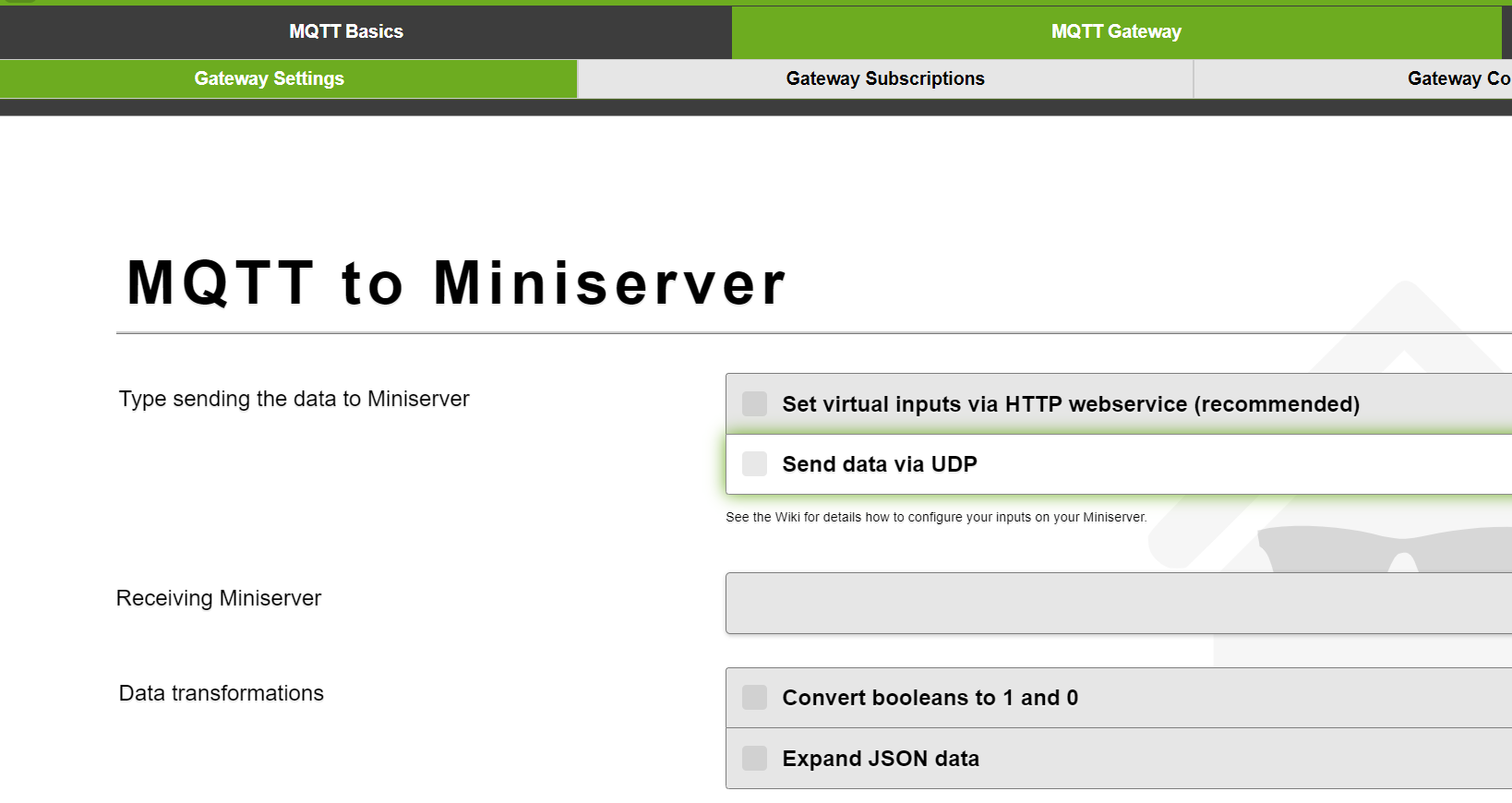Image resolution: width=1512 pixels, height=803 pixels.
Task: Click the 'Type sending the data to Miniserver' label
Action: click(294, 399)
